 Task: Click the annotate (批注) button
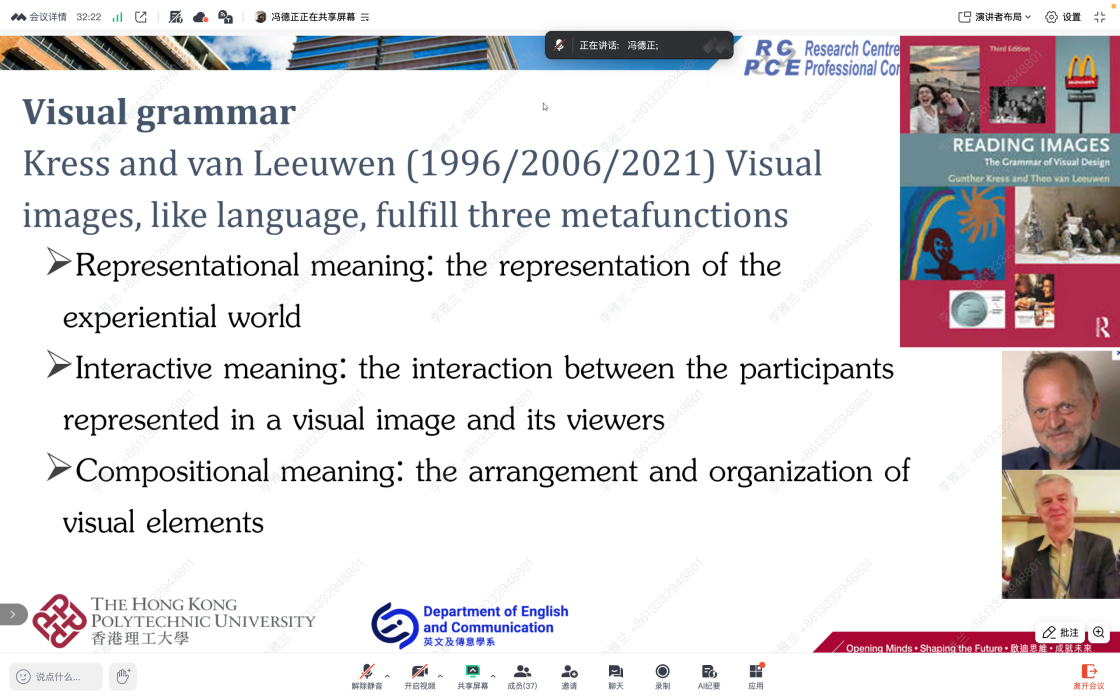[x=1060, y=632]
